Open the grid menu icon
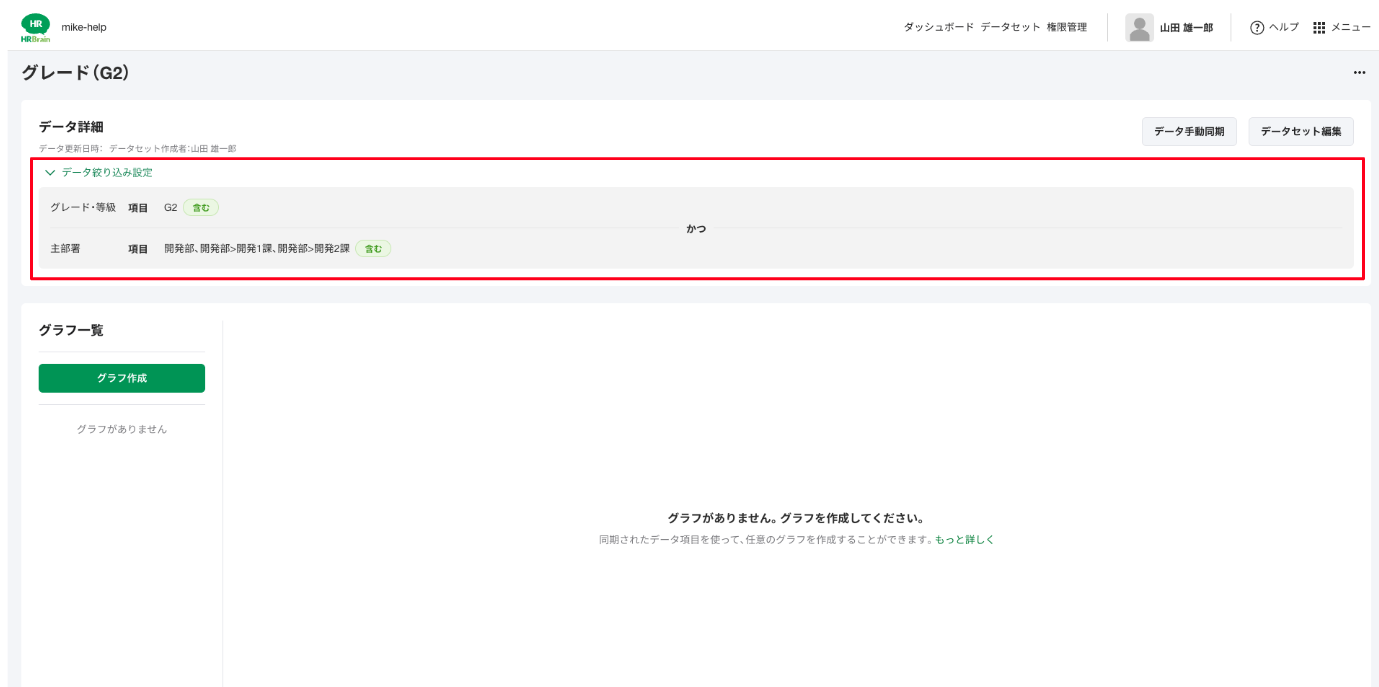Image resolution: width=1379 pixels, height=687 pixels. 1319,28
